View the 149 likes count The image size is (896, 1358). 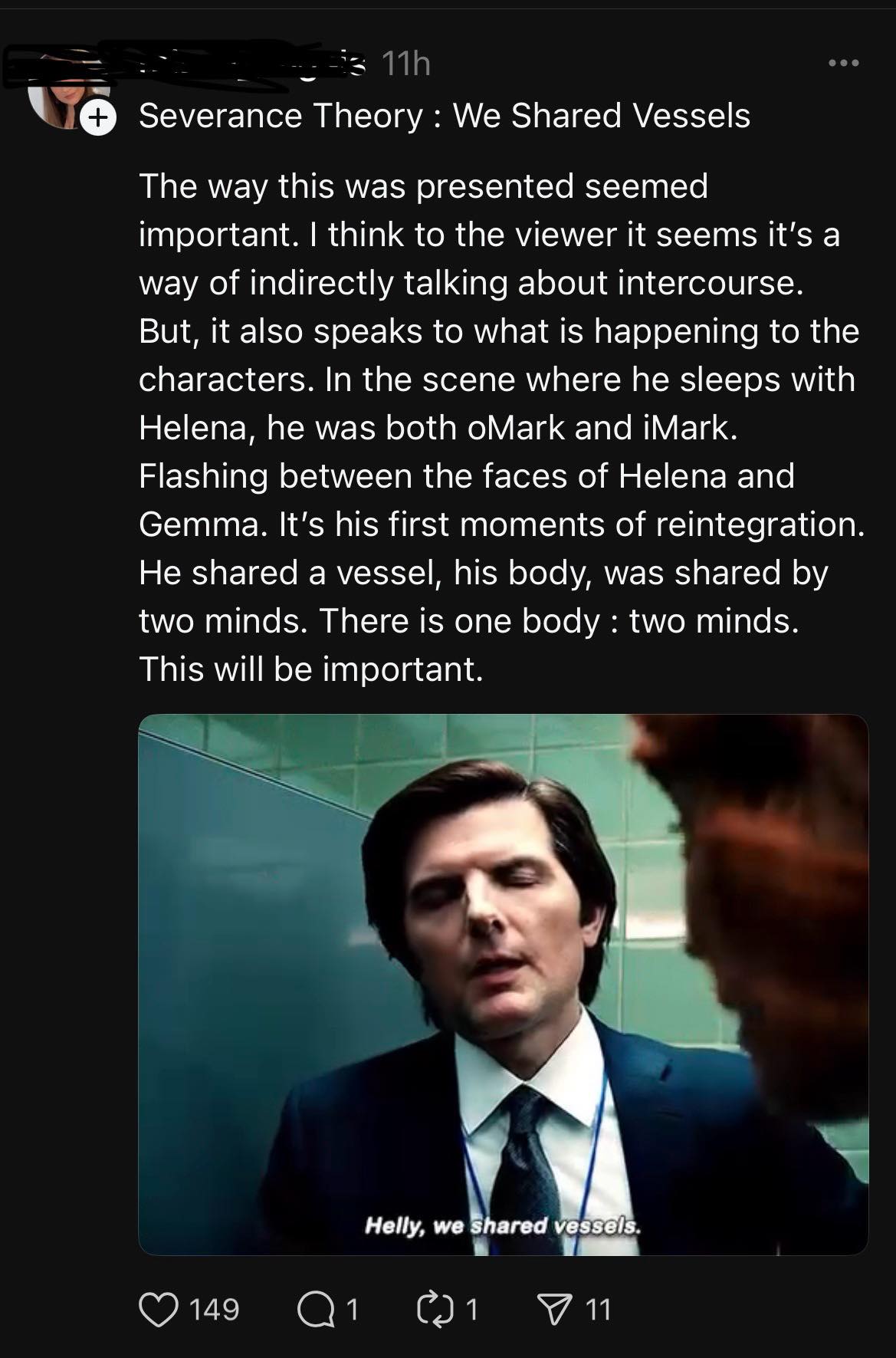coord(214,1309)
